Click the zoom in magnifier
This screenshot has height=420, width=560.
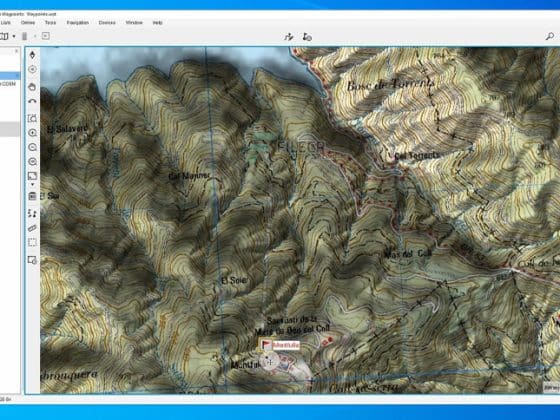pos(32,133)
